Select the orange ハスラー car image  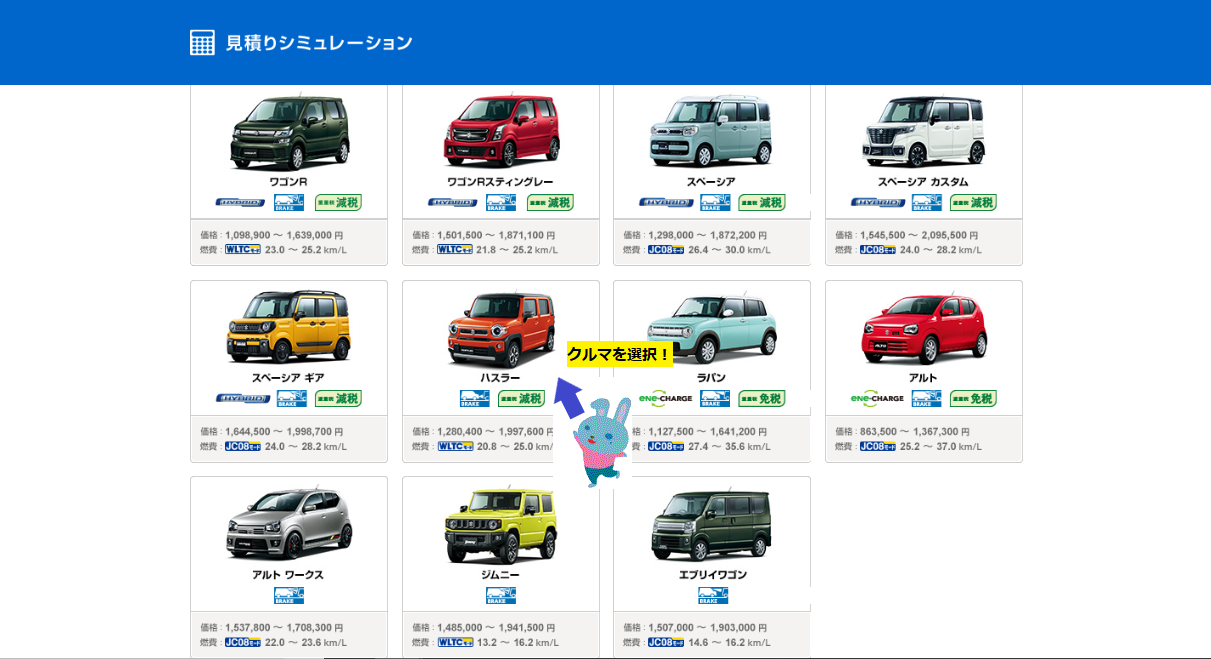pos(501,328)
